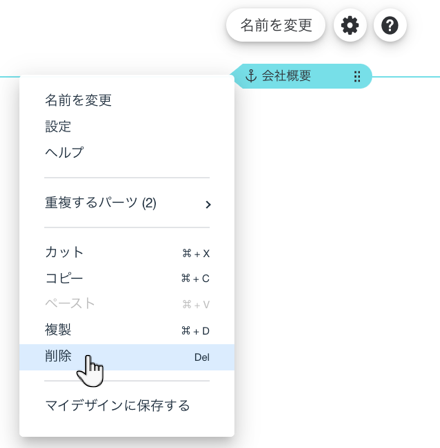Choose マイデザインに保存する in the menu
The image size is (440, 448).
[x=127, y=406]
